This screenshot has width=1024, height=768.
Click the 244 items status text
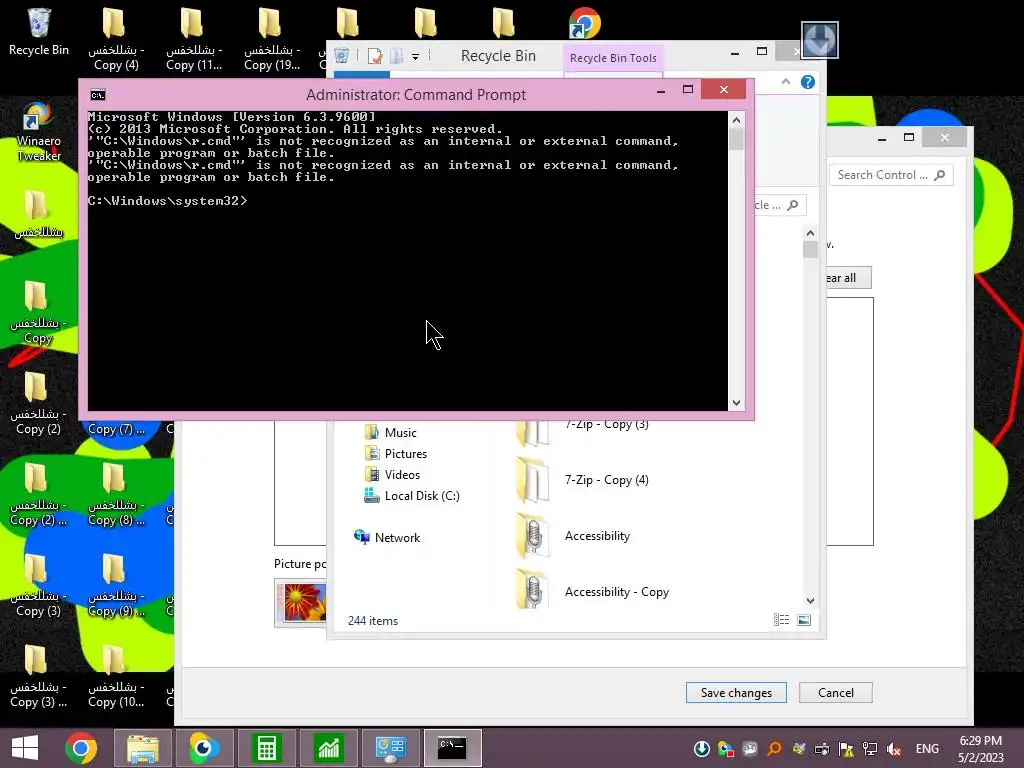[x=373, y=620]
